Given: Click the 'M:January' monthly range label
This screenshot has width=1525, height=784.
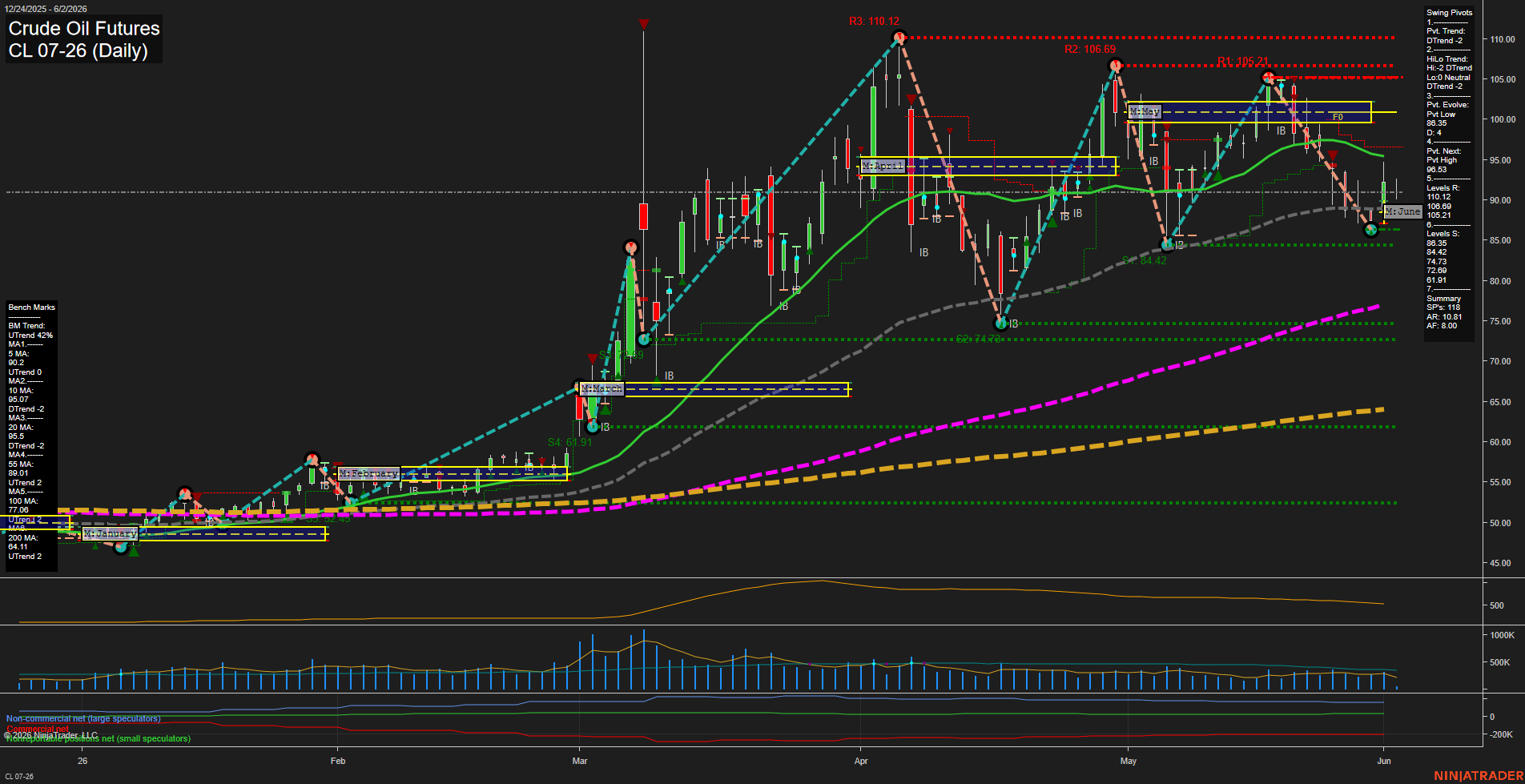Looking at the screenshot, I should tap(111, 533).
